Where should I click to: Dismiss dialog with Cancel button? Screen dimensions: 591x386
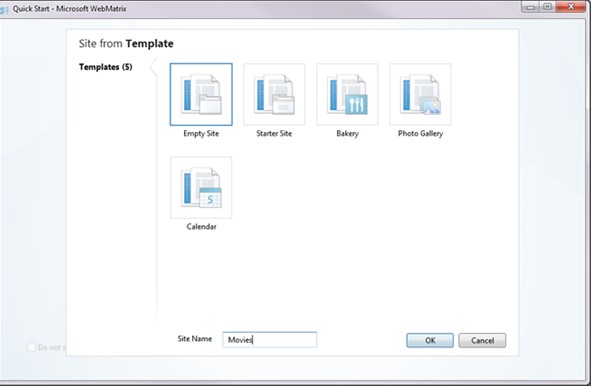click(x=482, y=340)
